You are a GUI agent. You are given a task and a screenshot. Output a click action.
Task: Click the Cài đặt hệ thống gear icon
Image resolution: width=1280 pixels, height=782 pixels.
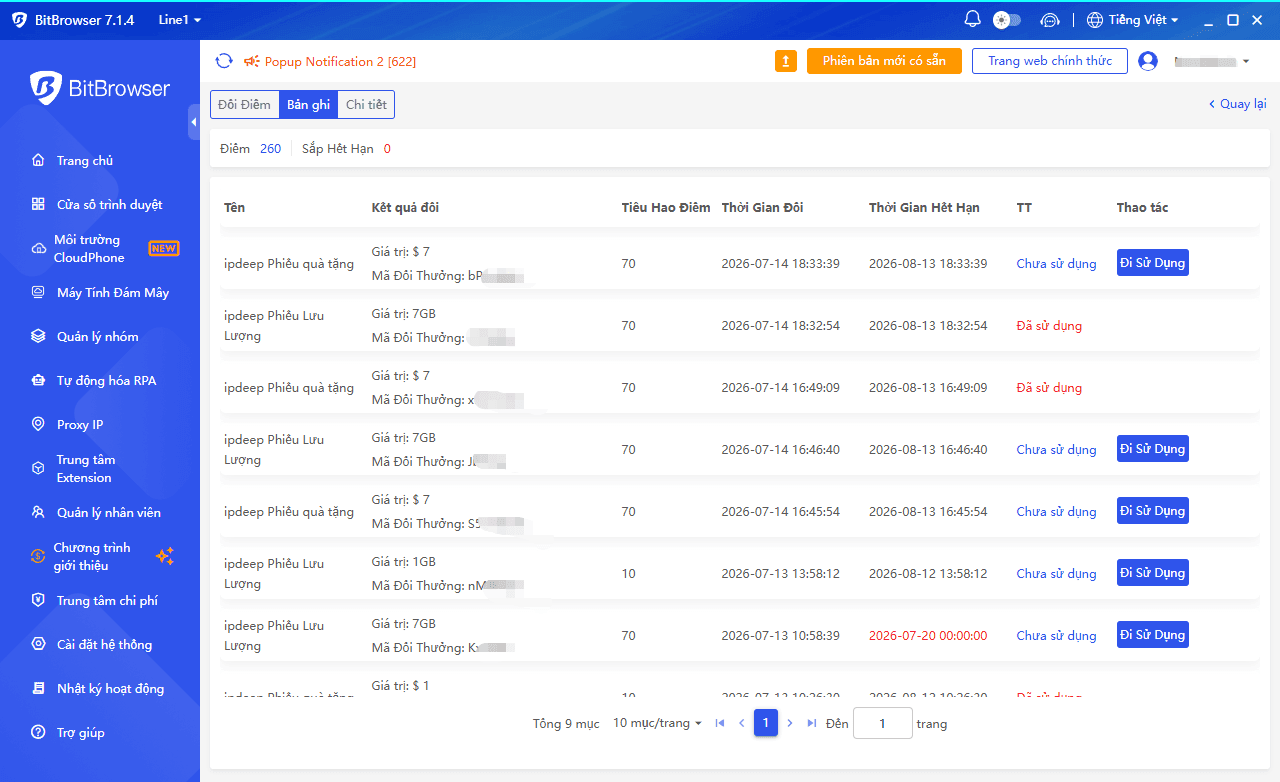coord(38,645)
